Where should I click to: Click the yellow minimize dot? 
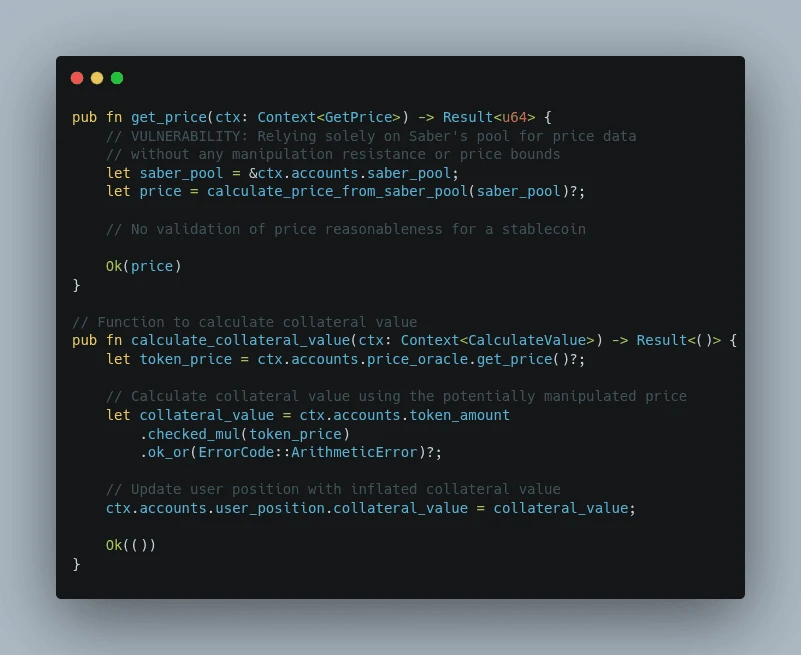pos(97,78)
